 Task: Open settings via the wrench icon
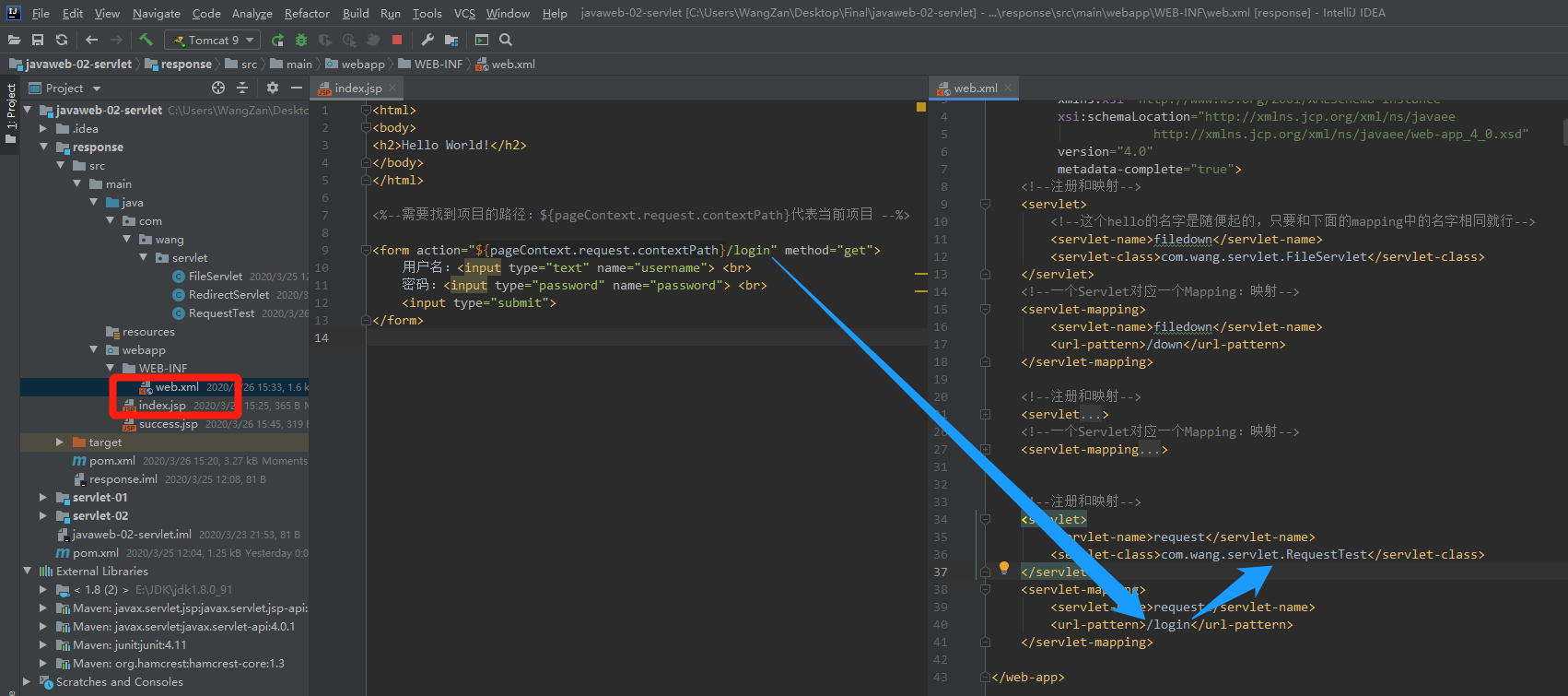(427, 40)
